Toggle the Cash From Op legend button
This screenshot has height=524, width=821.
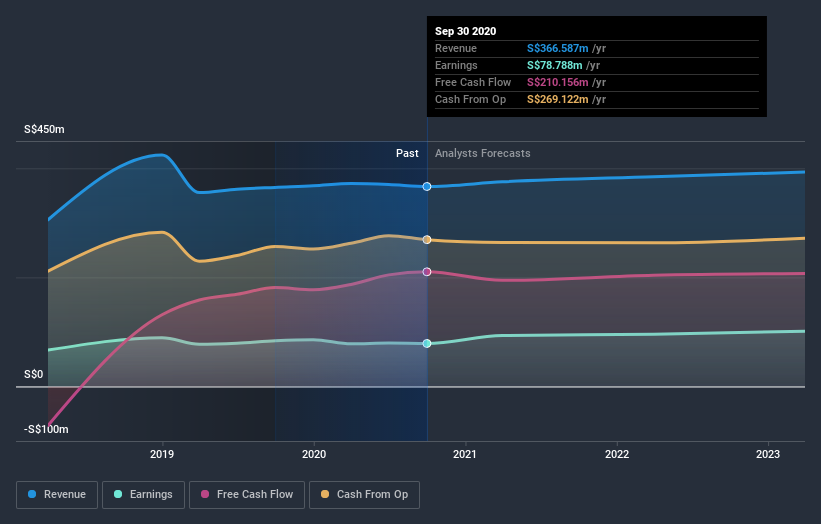tap(364, 495)
